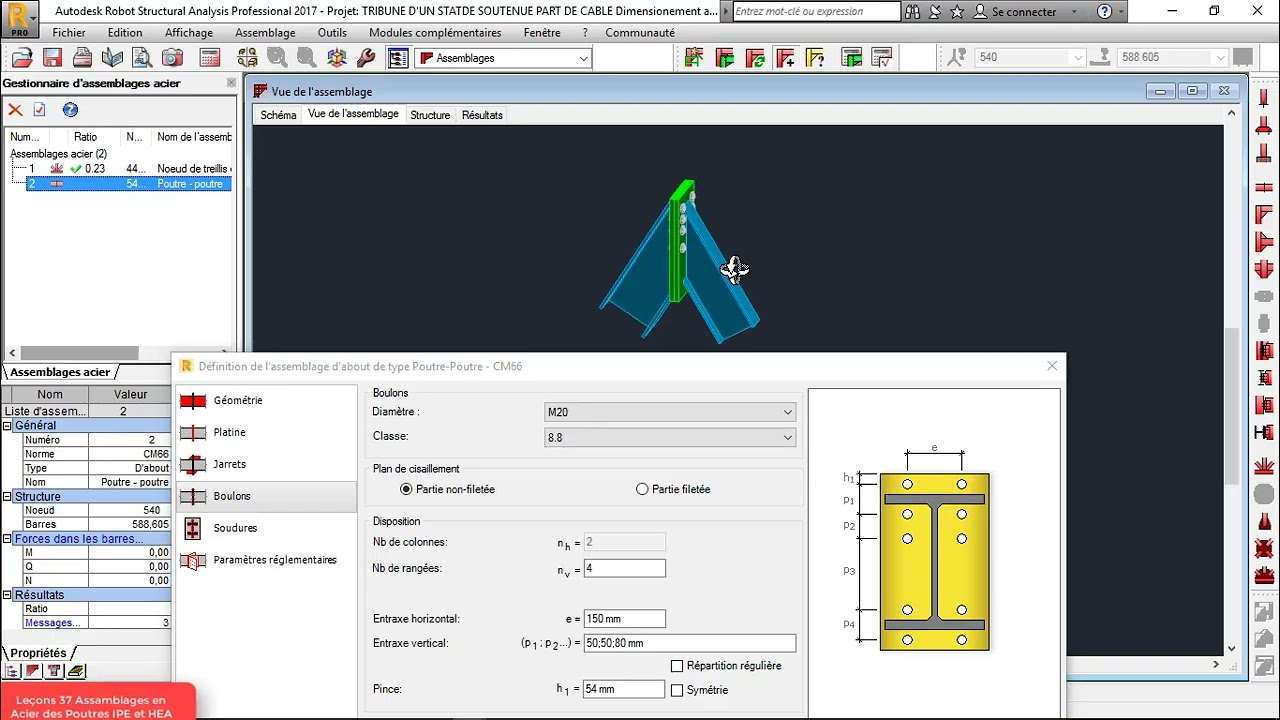1280x720 pixels.
Task: Open a project with the folder icon
Action: point(22,58)
